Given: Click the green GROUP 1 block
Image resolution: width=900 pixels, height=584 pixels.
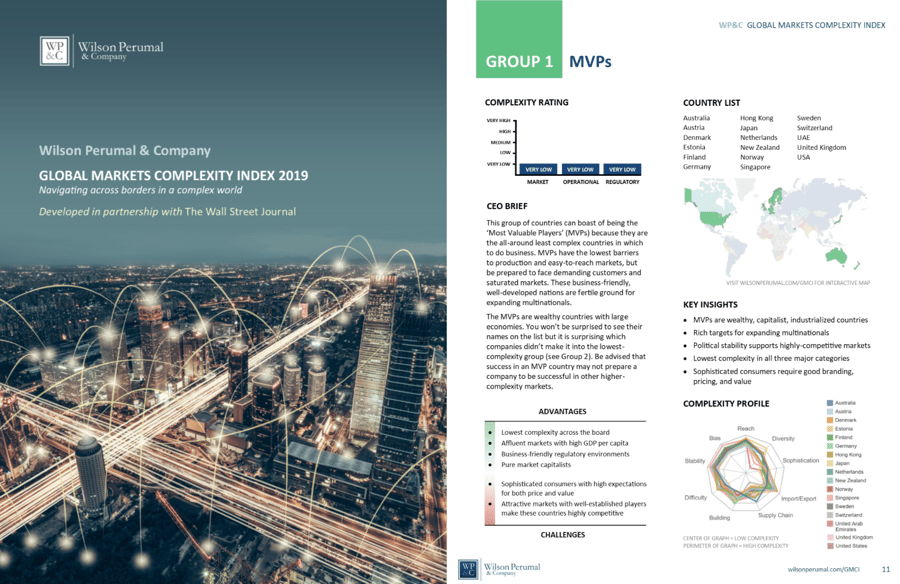Looking at the screenshot, I should [x=519, y=39].
